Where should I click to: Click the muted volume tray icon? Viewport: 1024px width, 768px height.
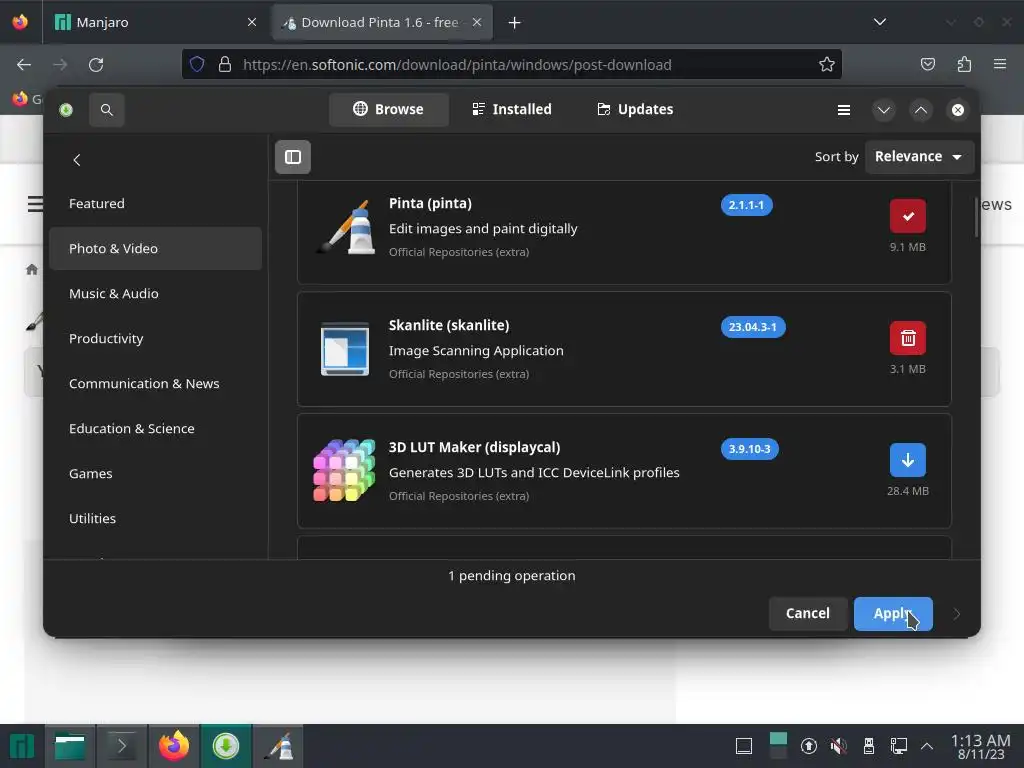tap(839, 746)
